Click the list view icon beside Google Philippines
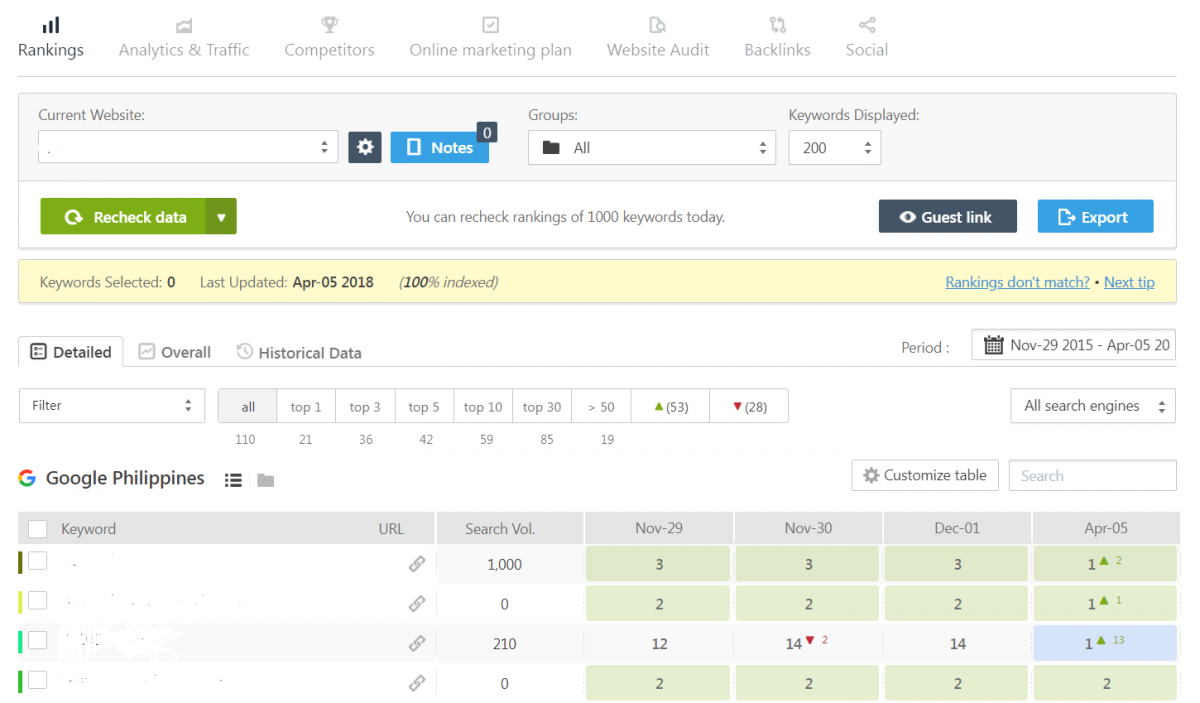 click(233, 480)
